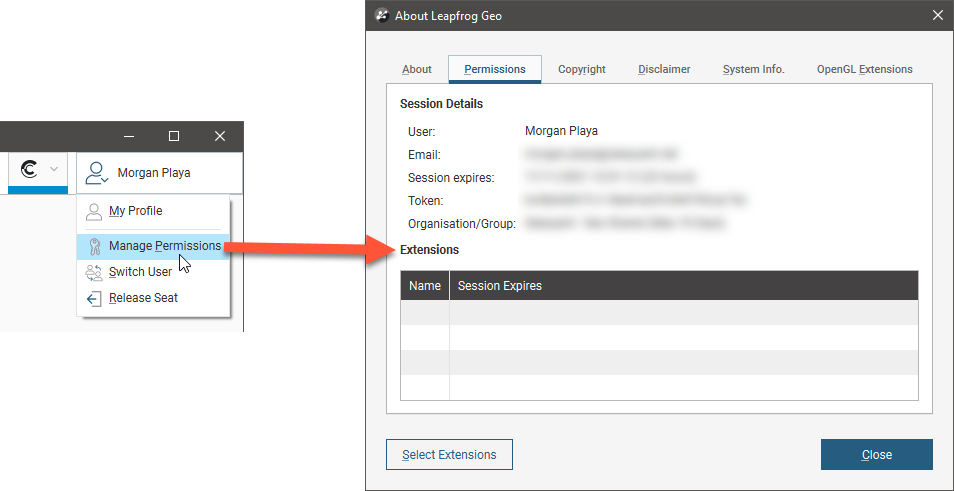The image size is (954, 491).
Task: Click the Release Seat arrow icon
Action: point(94,298)
